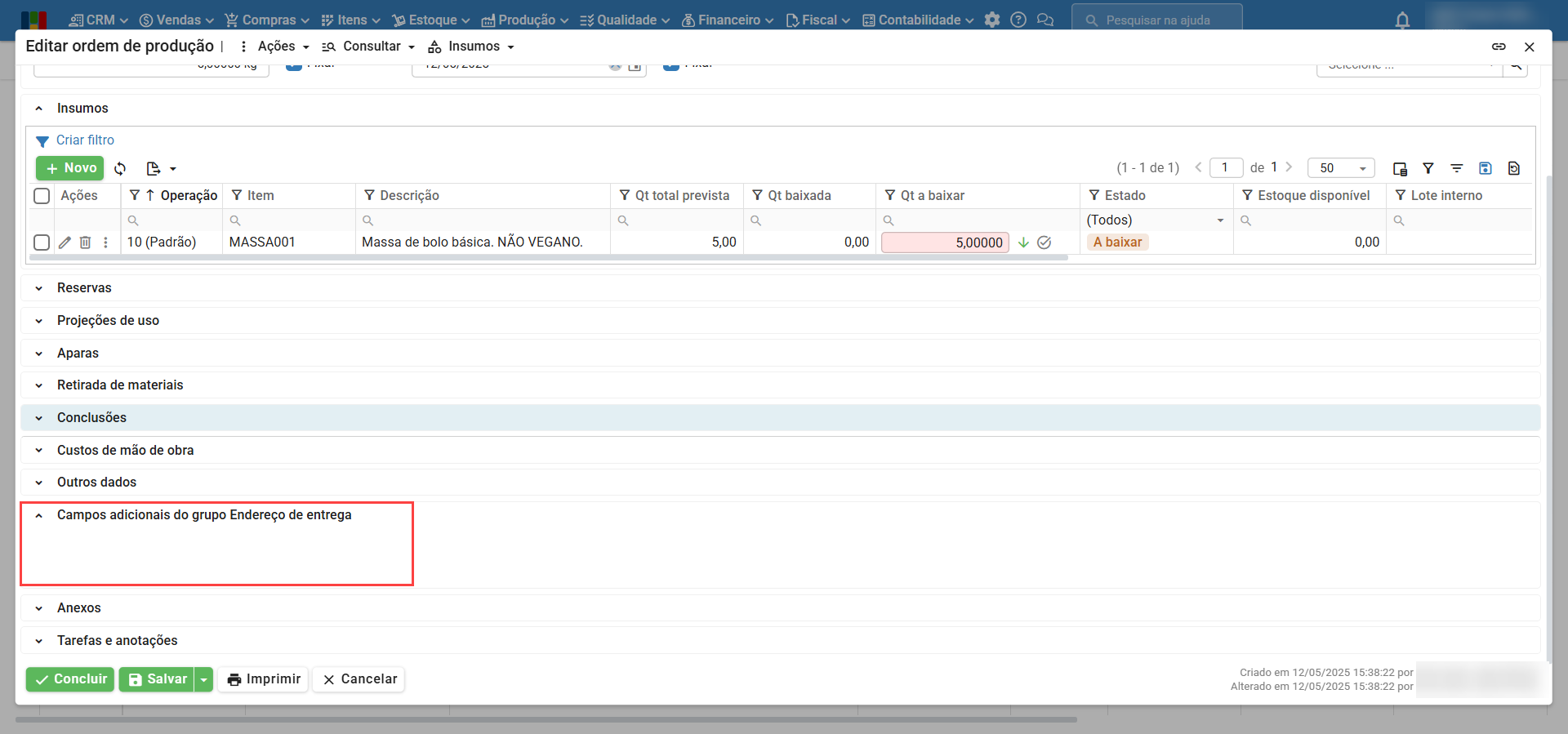The image size is (1568, 734).
Task: Open the settings gear icon in top bar
Action: click(x=992, y=20)
